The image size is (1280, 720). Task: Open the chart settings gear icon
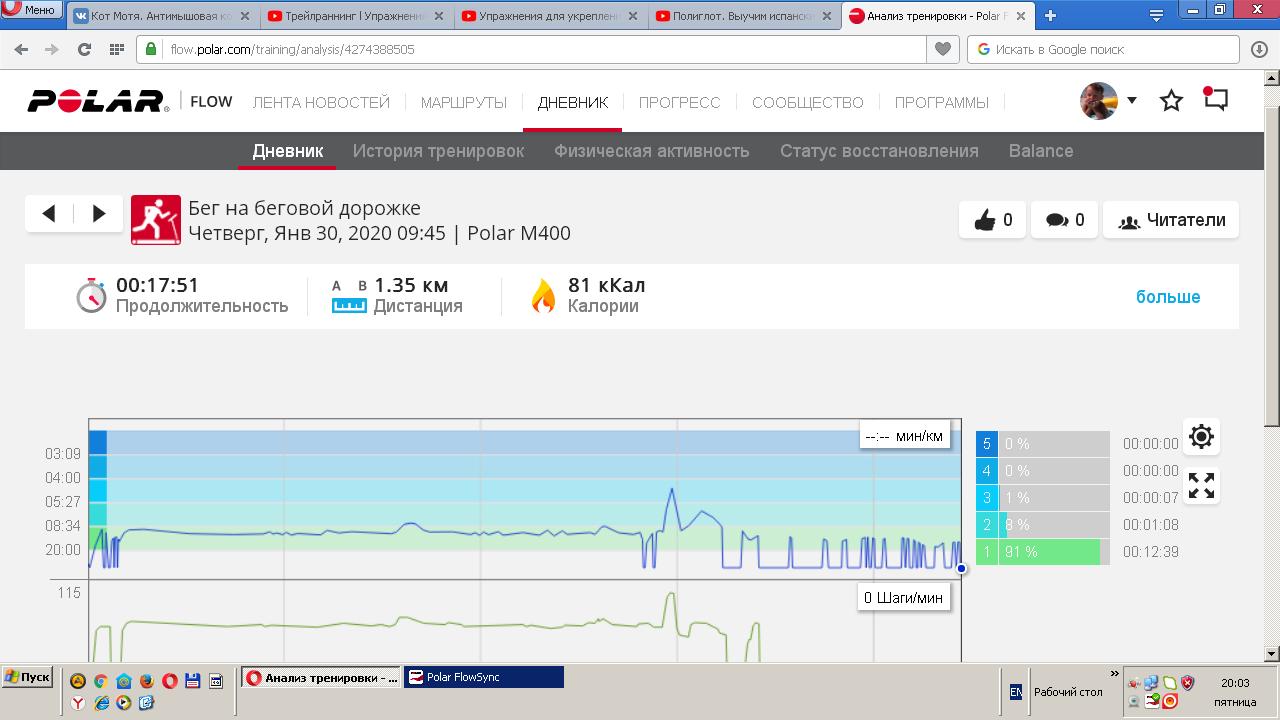click(x=1201, y=437)
